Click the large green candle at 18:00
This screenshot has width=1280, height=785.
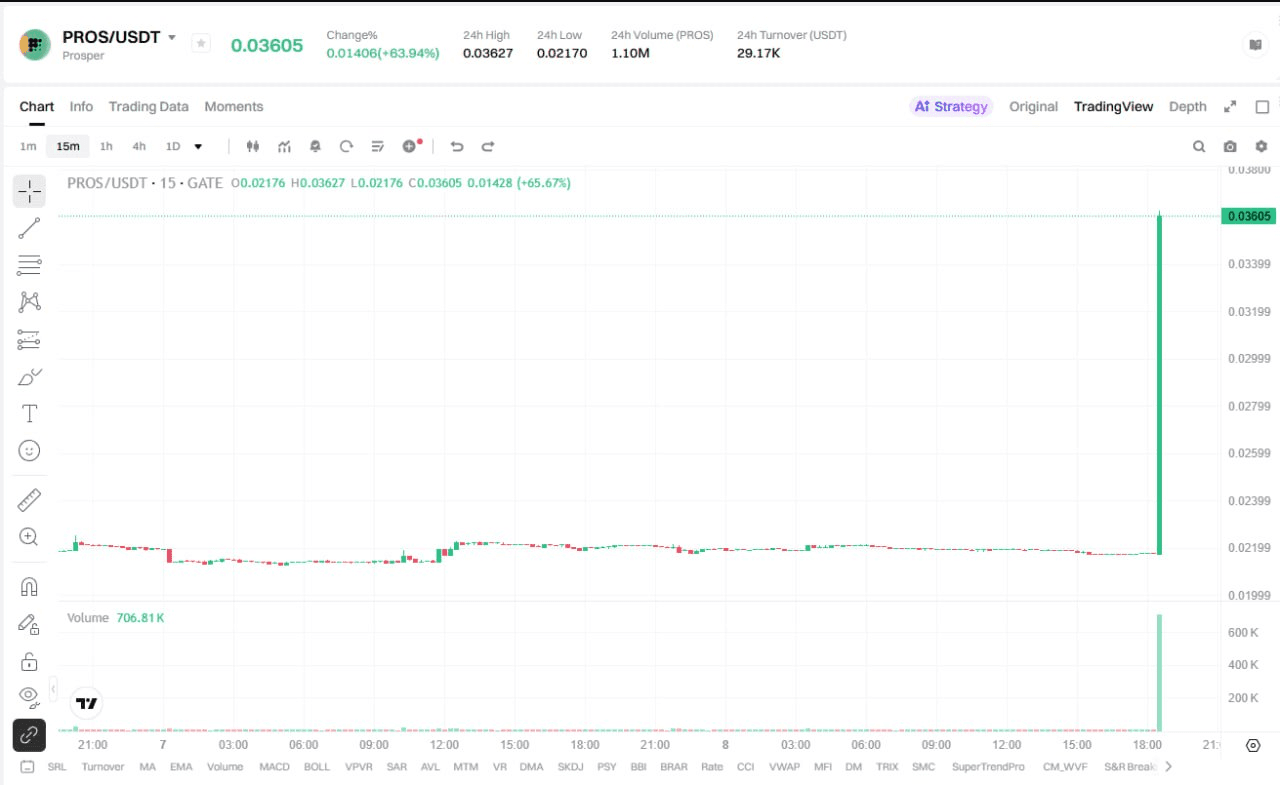[x=1159, y=383]
